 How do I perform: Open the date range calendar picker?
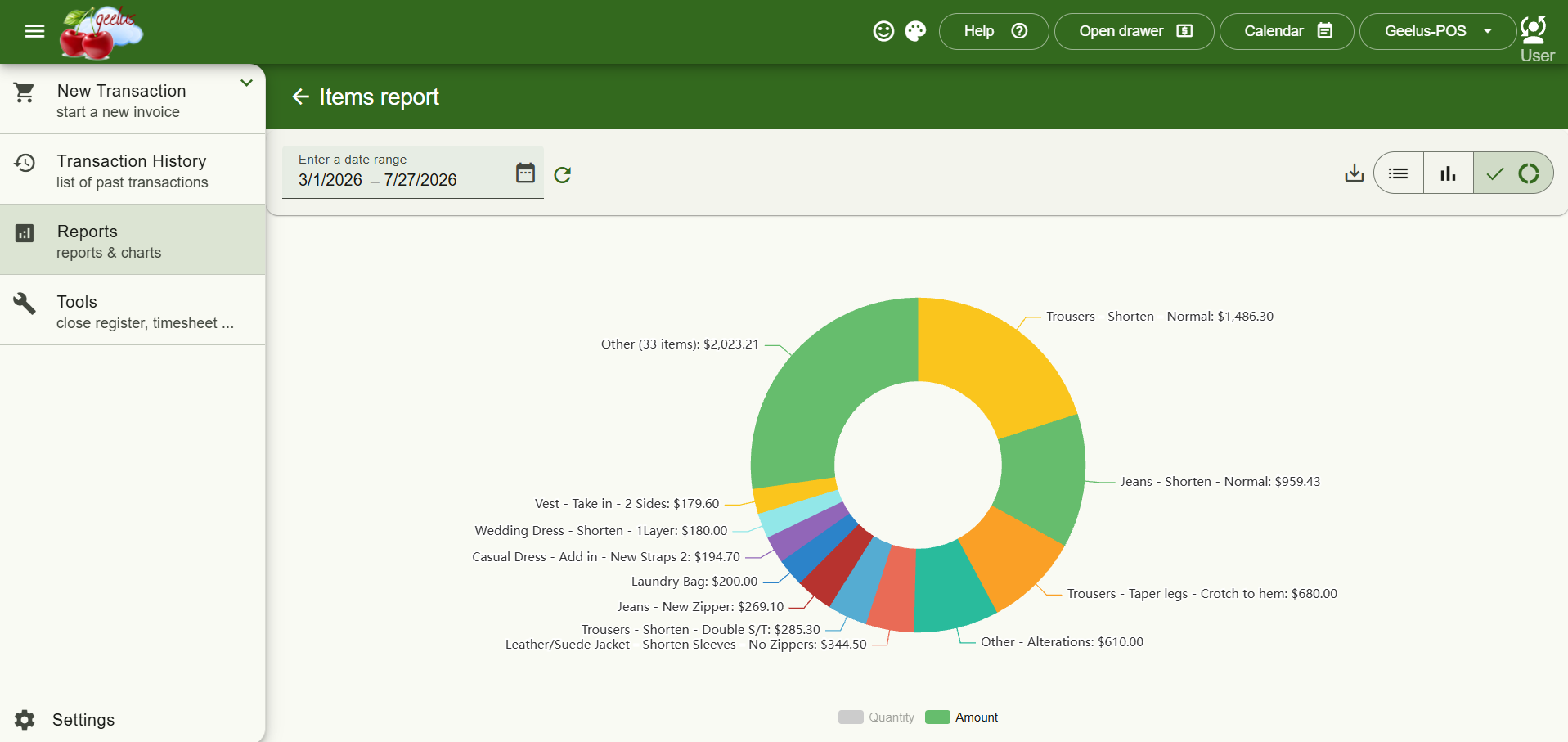(x=525, y=173)
